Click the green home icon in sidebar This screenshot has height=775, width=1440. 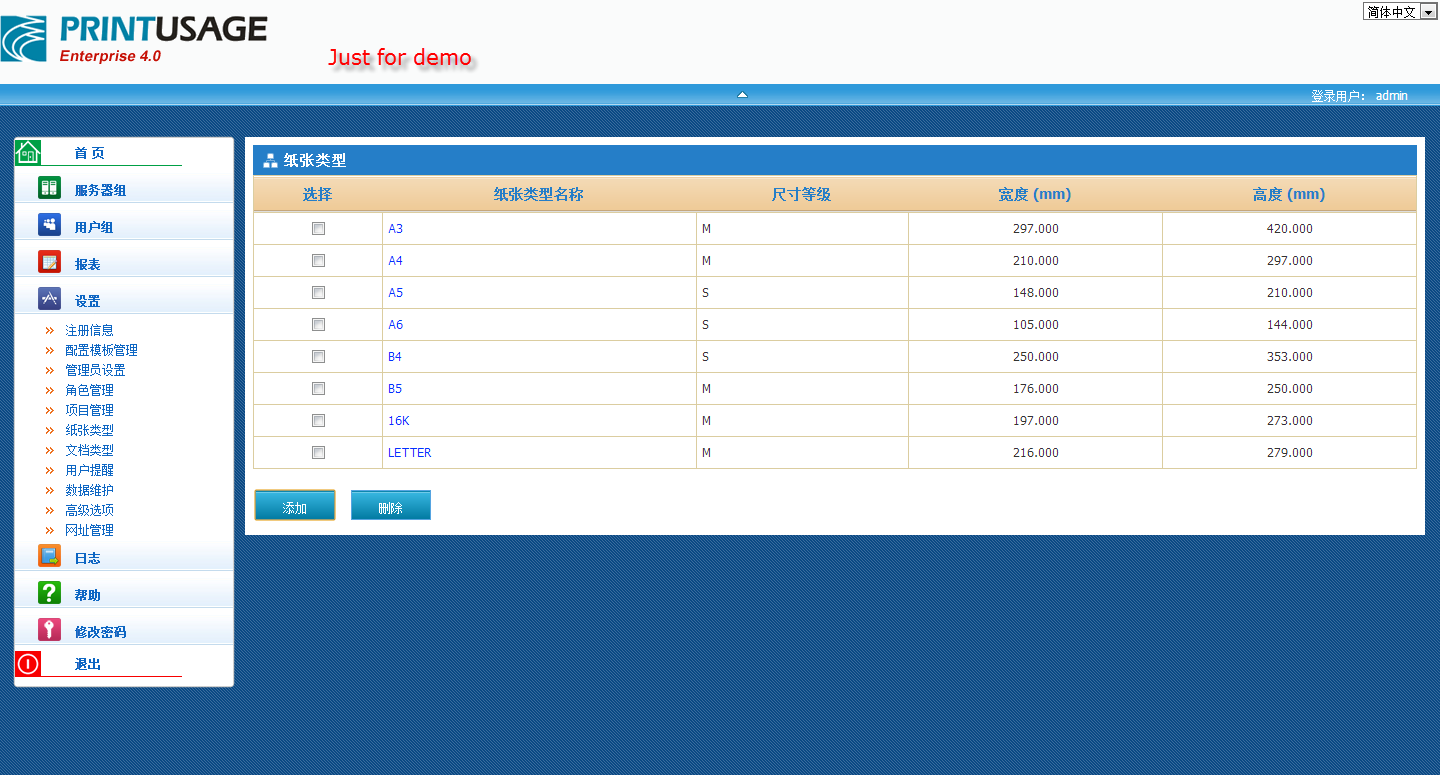pyautogui.click(x=28, y=152)
